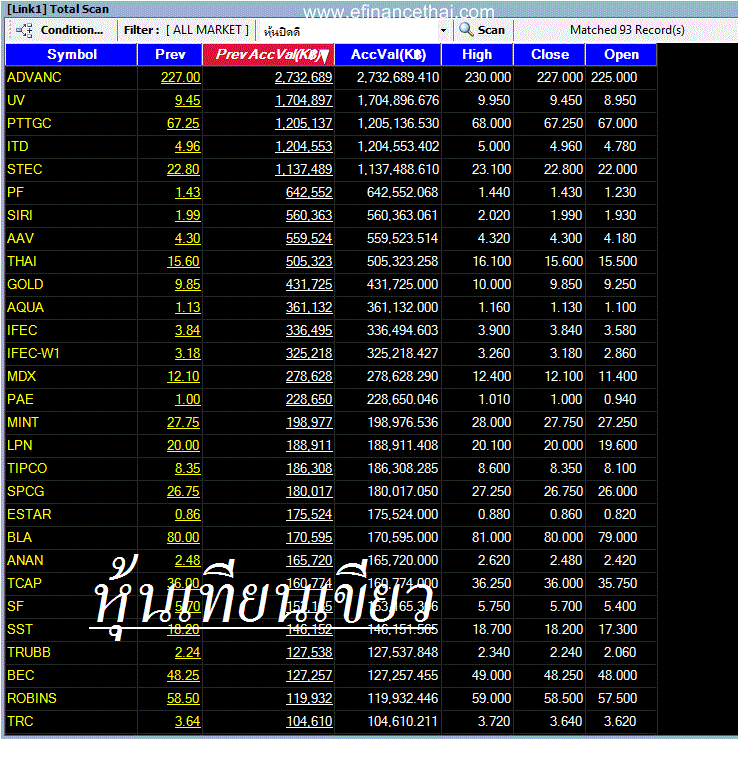Select the LPN symbol
Viewport: 738px width, 758px height.
pos(20,445)
